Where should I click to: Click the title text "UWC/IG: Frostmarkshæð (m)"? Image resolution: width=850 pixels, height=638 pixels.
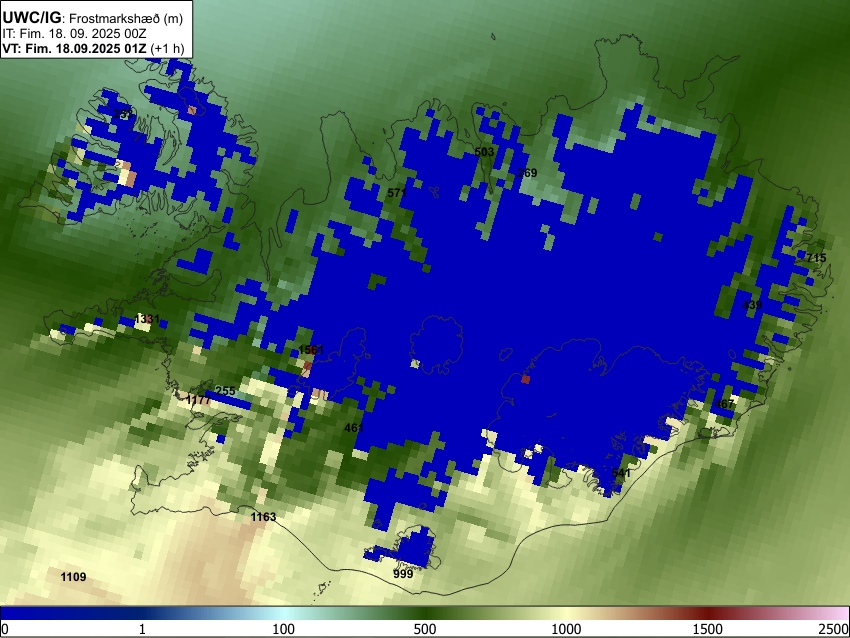93,18
